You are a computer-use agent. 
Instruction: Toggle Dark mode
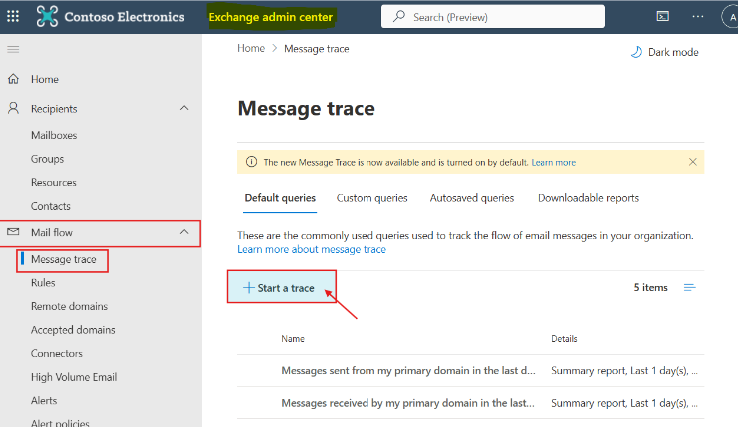click(x=665, y=52)
